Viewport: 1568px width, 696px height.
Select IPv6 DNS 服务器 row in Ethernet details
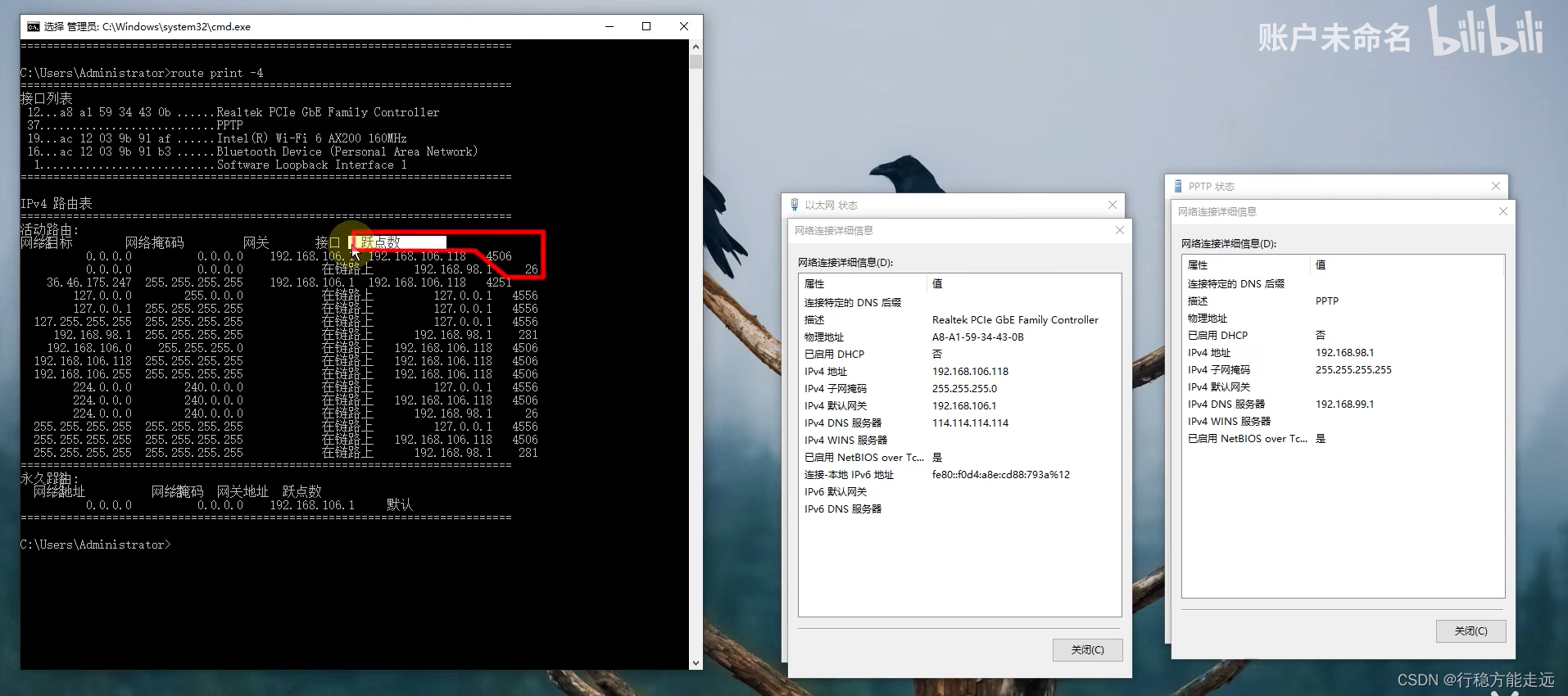coord(959,509)
